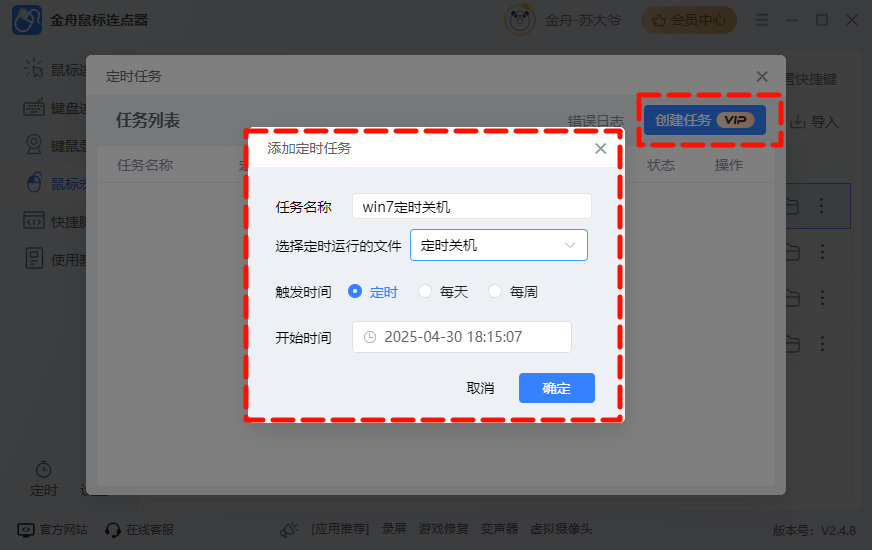Image resolution: width=872 pixels, height=550 pixels.
Task: Open the 选择定时运行的文件 dropdown
Action: [x=499, y=245]
